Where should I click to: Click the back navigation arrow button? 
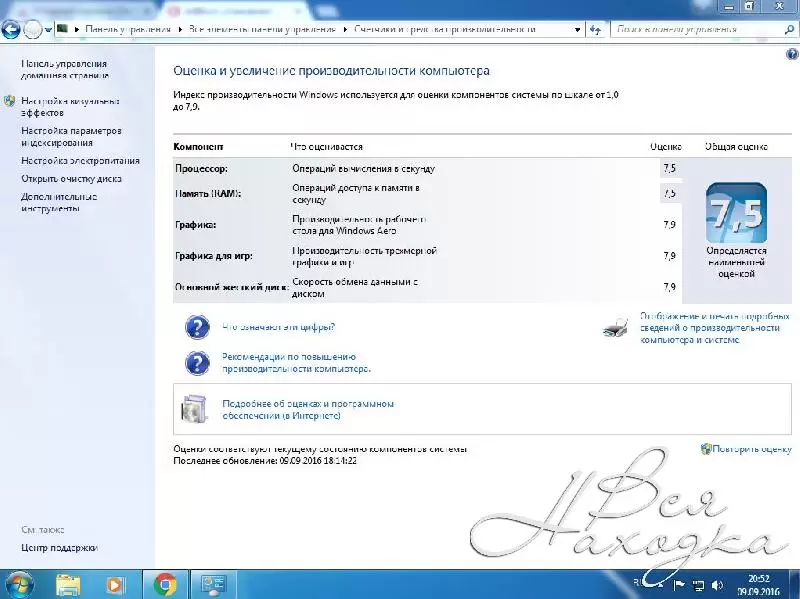coord(12,30)
